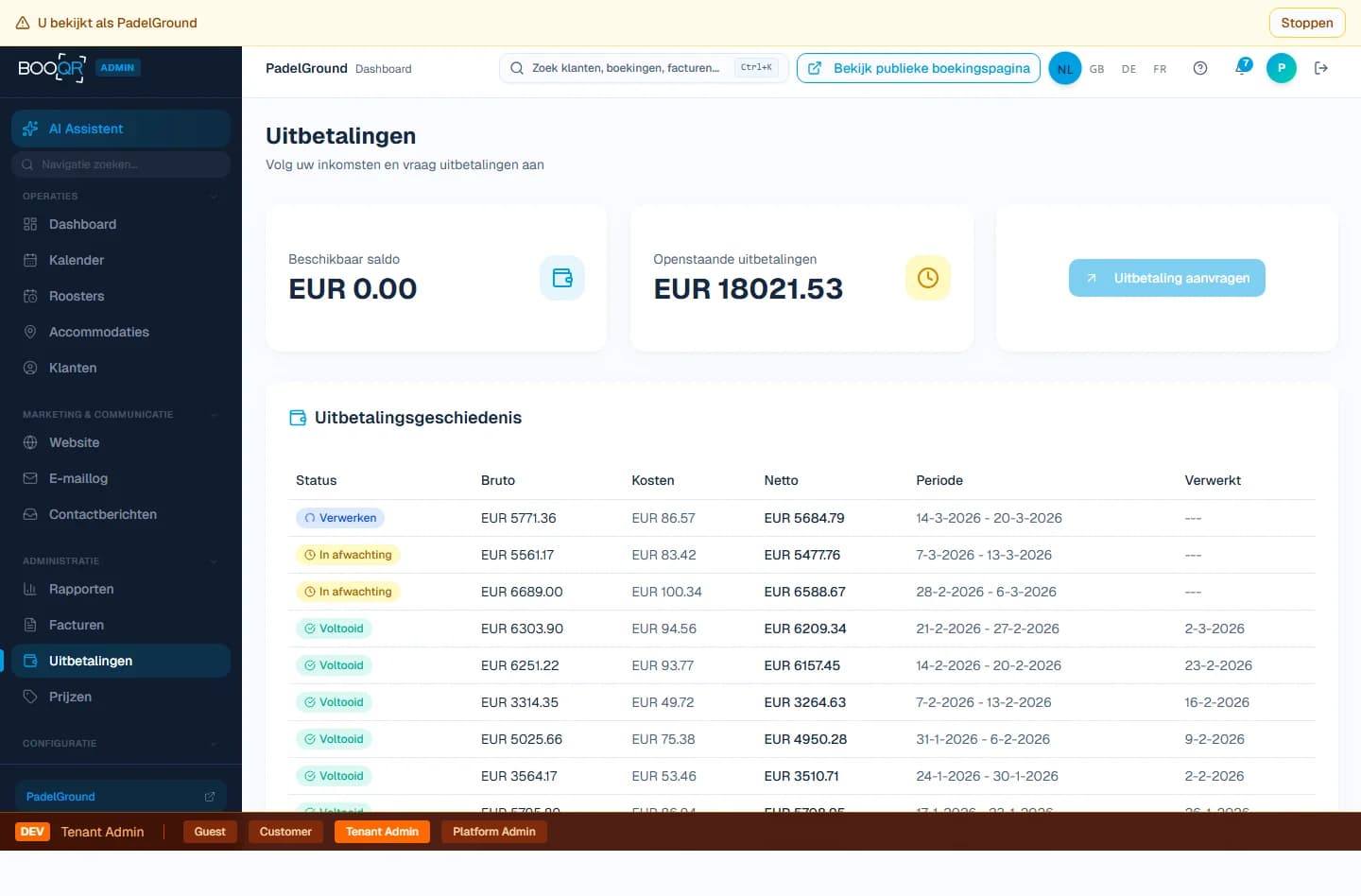Collapse the ADMINISTRATIE section

(x=215, y=560)
